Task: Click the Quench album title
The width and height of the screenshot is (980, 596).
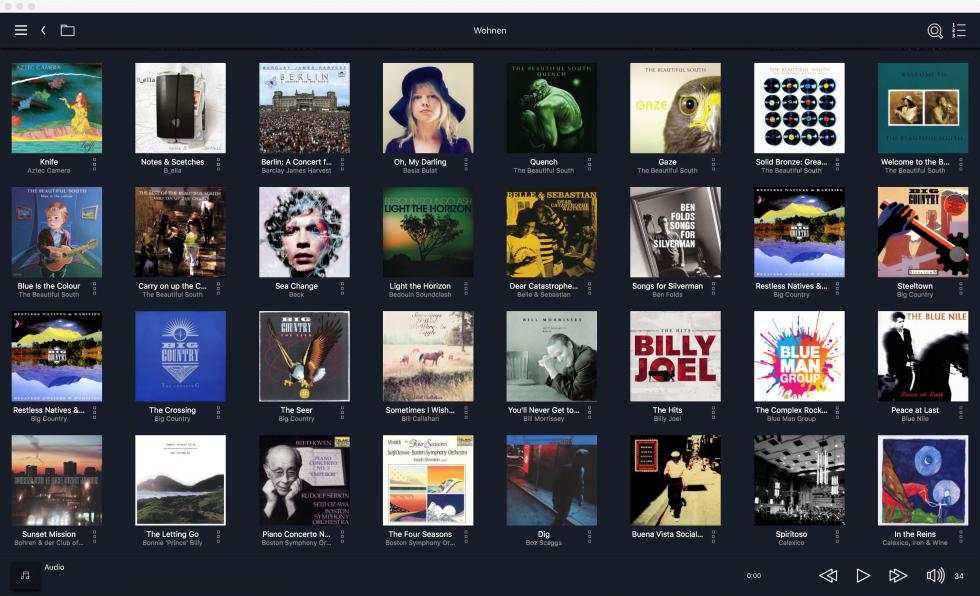Action: (544, 162)
